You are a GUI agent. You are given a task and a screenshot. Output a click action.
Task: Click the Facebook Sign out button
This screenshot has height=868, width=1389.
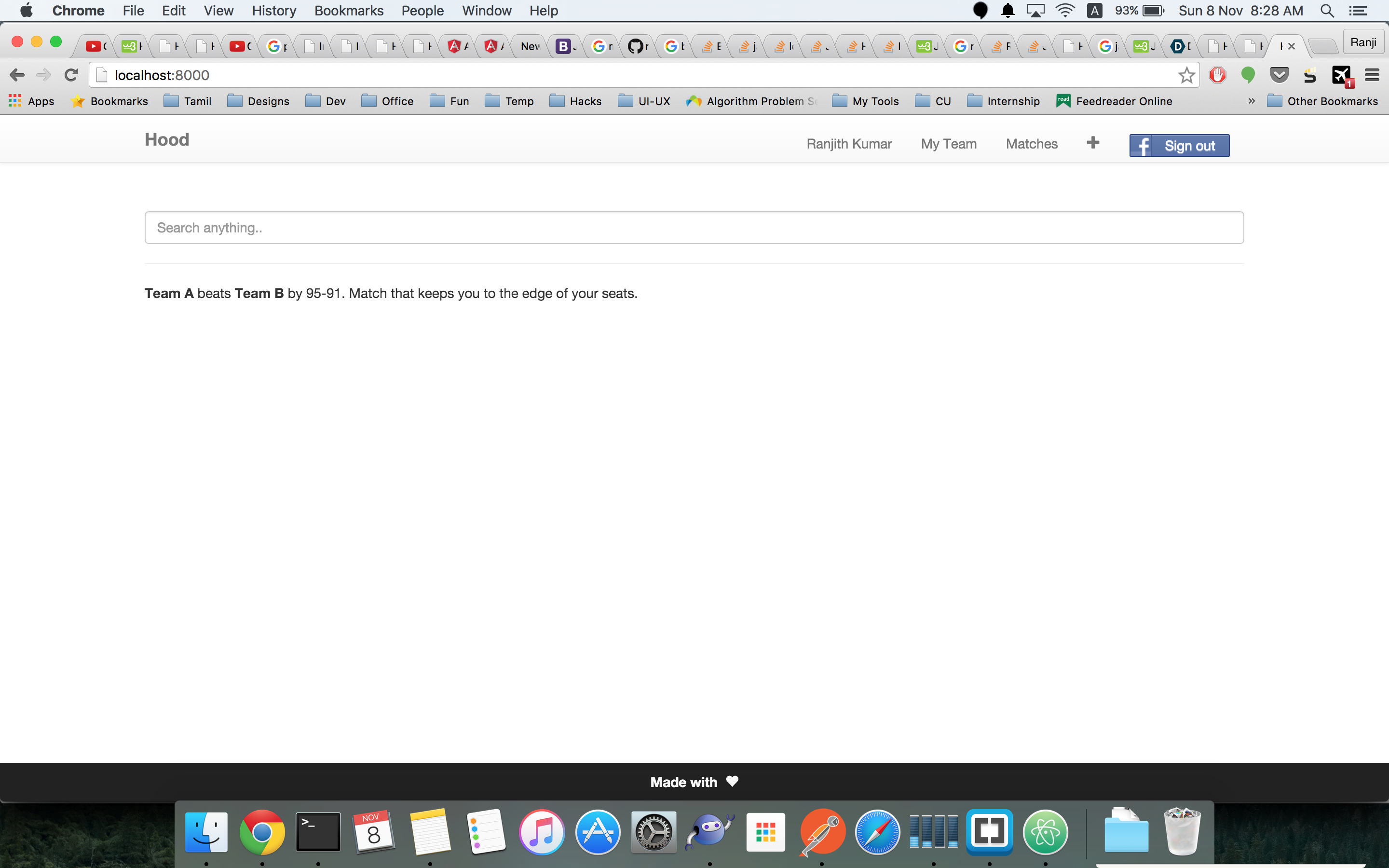click(1179, 146)
